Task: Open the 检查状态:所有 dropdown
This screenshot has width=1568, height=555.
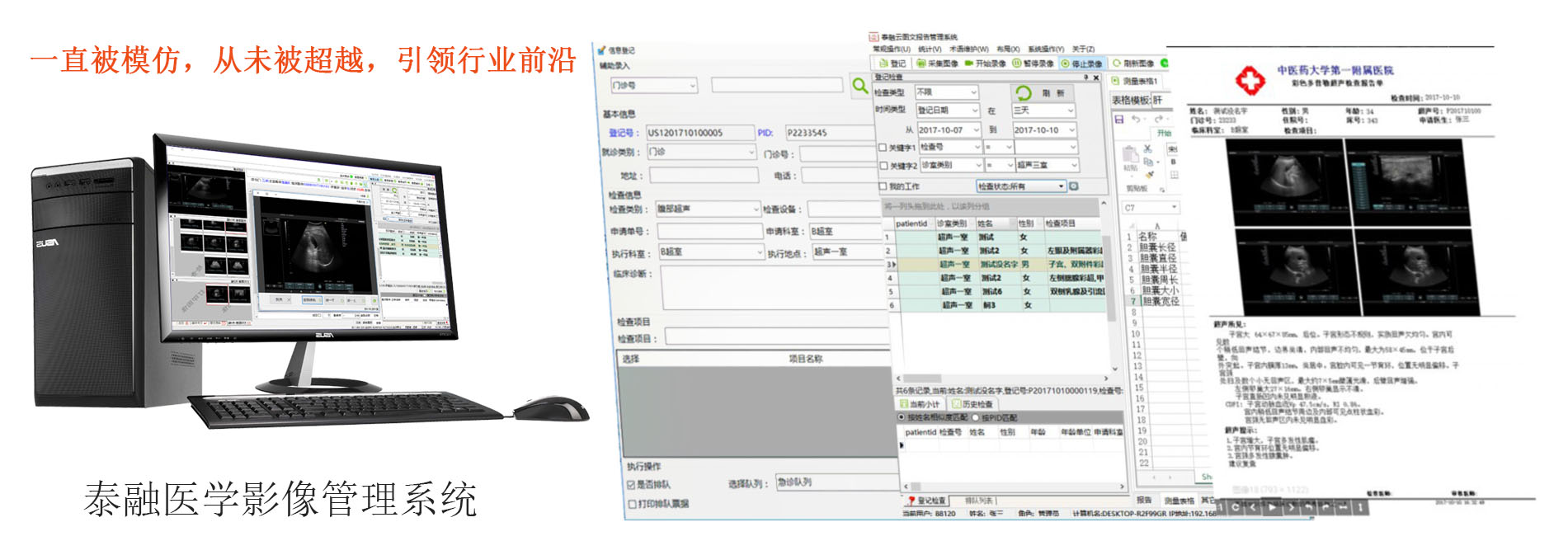Action: 1021,186
